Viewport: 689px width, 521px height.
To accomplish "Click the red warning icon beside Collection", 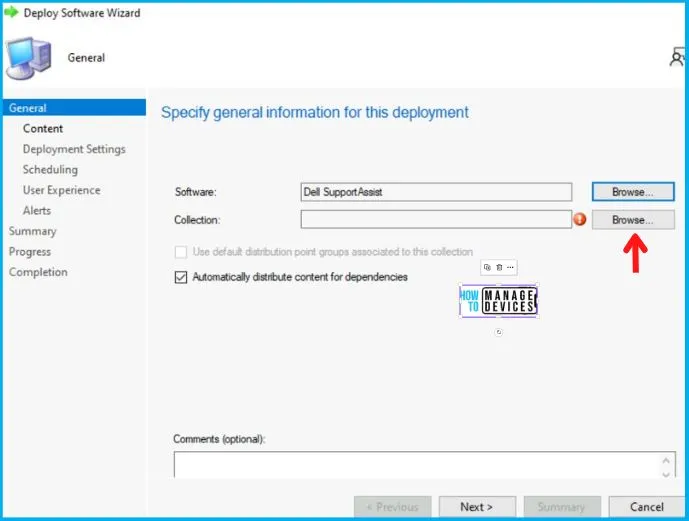I will point(580,220).
